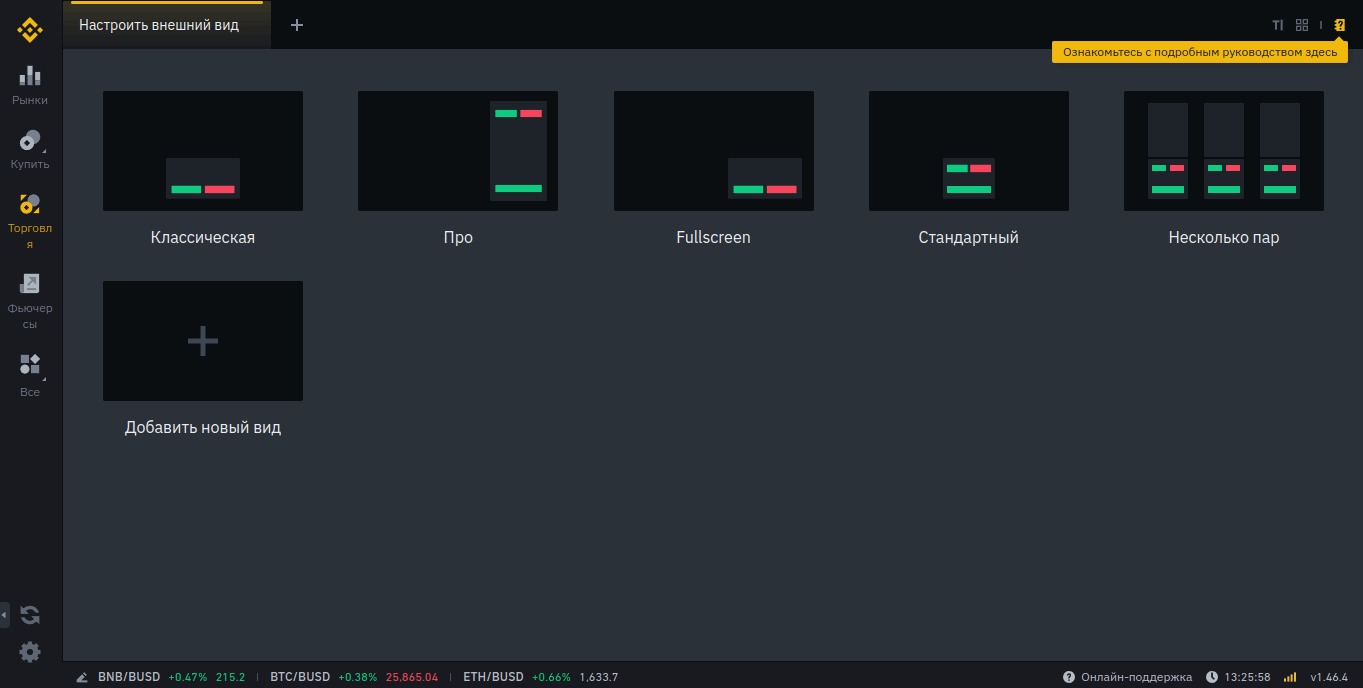Open settings via the gear icon

(30, 652)
